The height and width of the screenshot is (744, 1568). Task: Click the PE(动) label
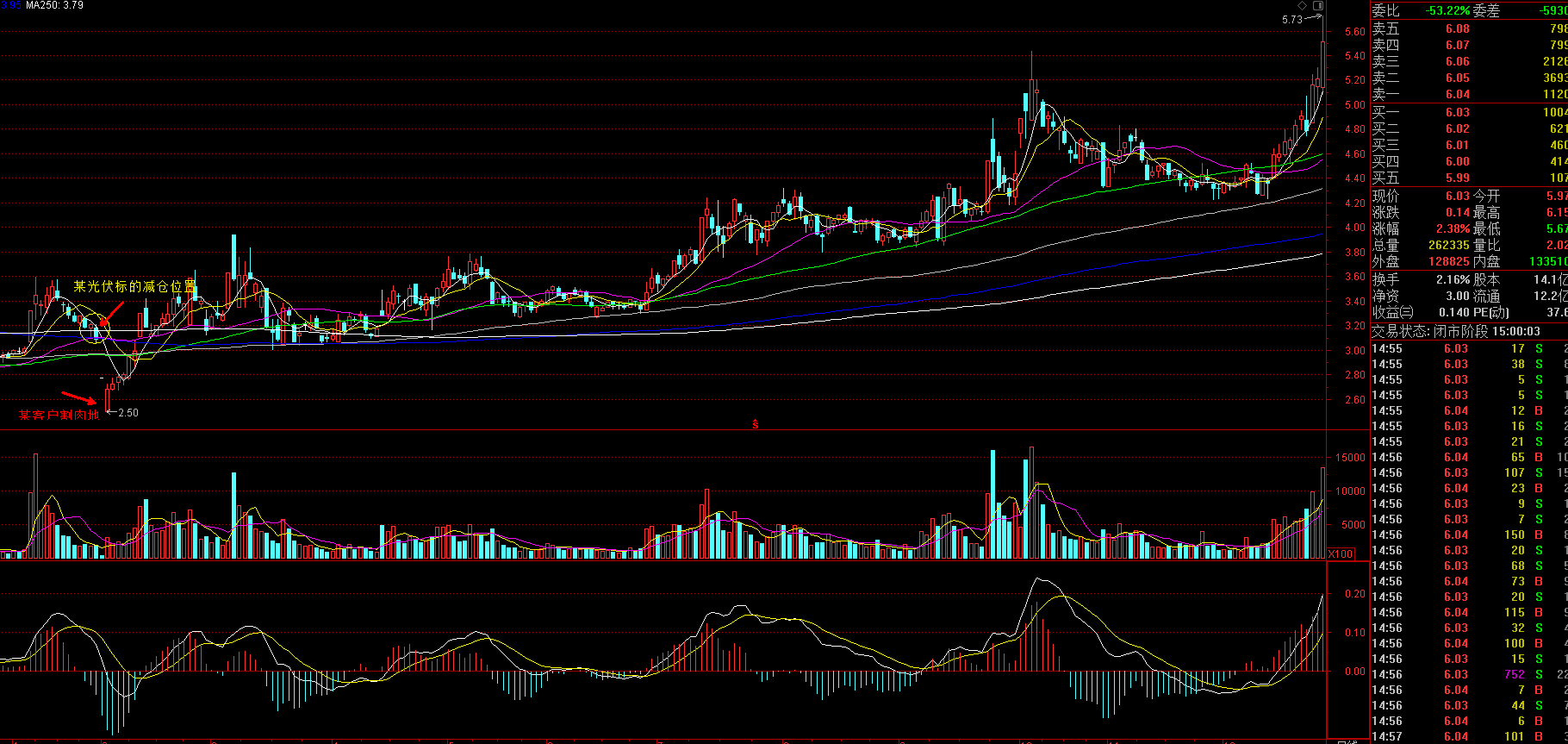click(1491, 312)
